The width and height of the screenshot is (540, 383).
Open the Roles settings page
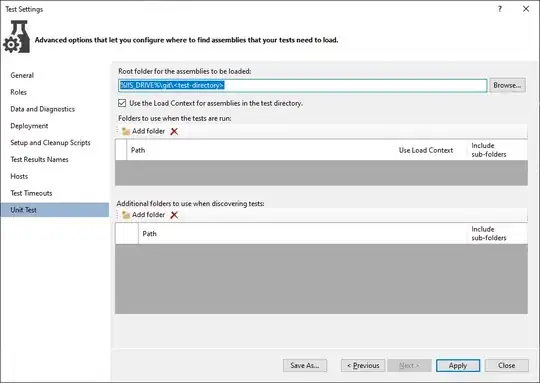click(19, 92)
